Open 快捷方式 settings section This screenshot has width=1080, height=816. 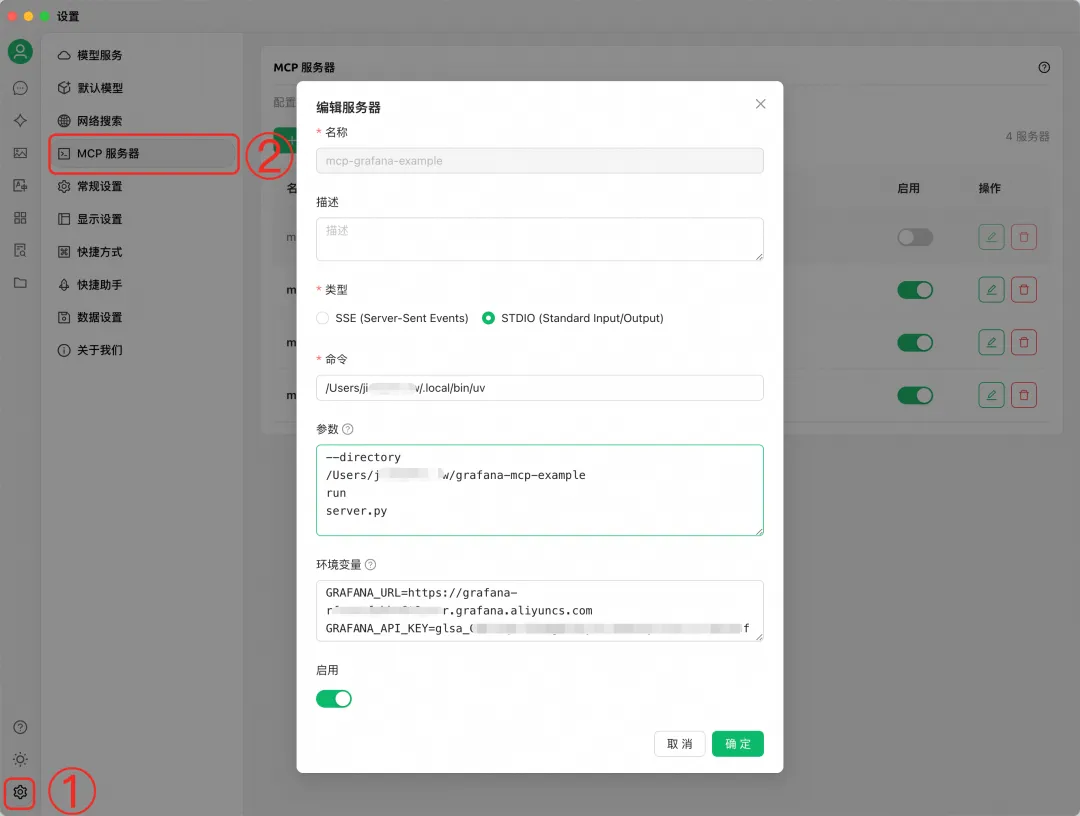[x=145, y=251]
